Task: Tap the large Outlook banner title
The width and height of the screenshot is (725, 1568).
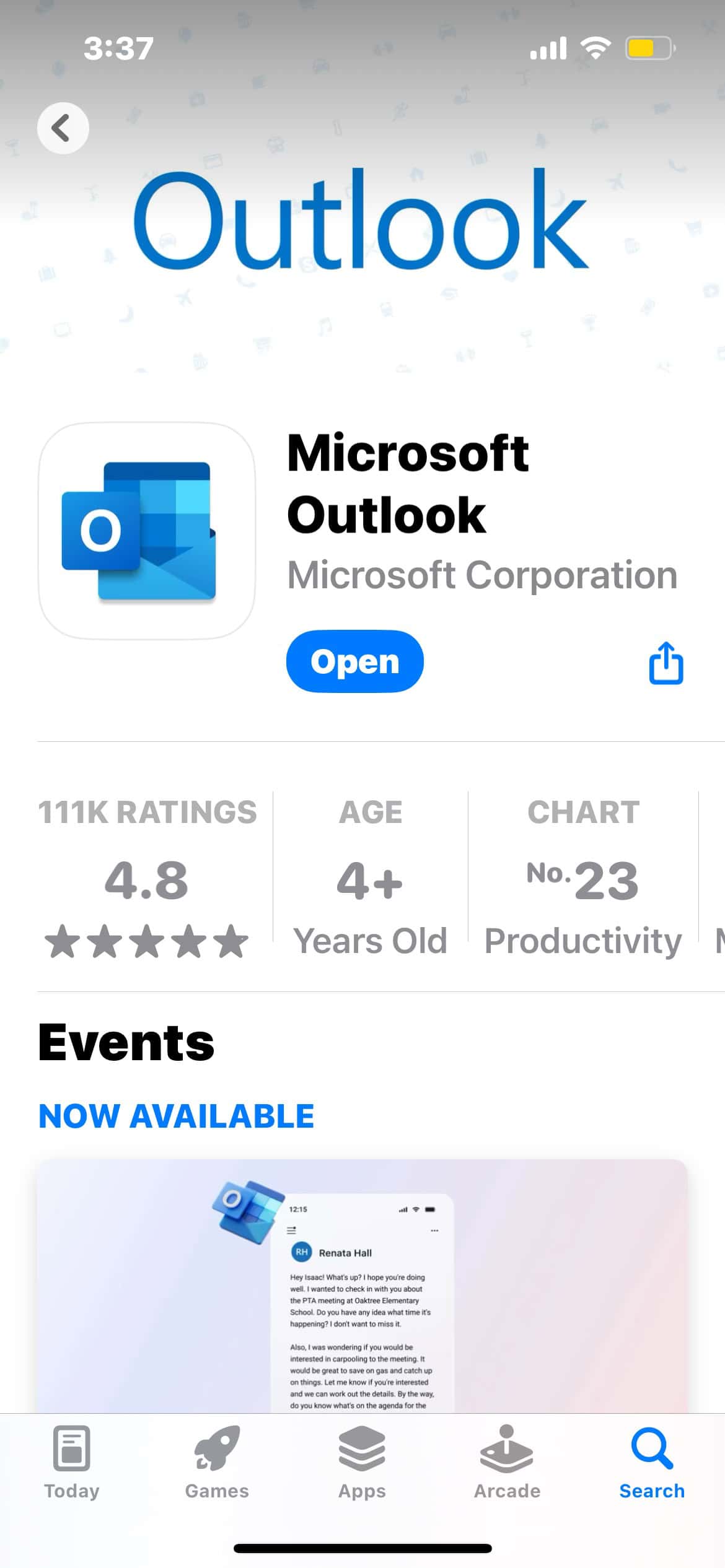Action: (x=361, y=220)
